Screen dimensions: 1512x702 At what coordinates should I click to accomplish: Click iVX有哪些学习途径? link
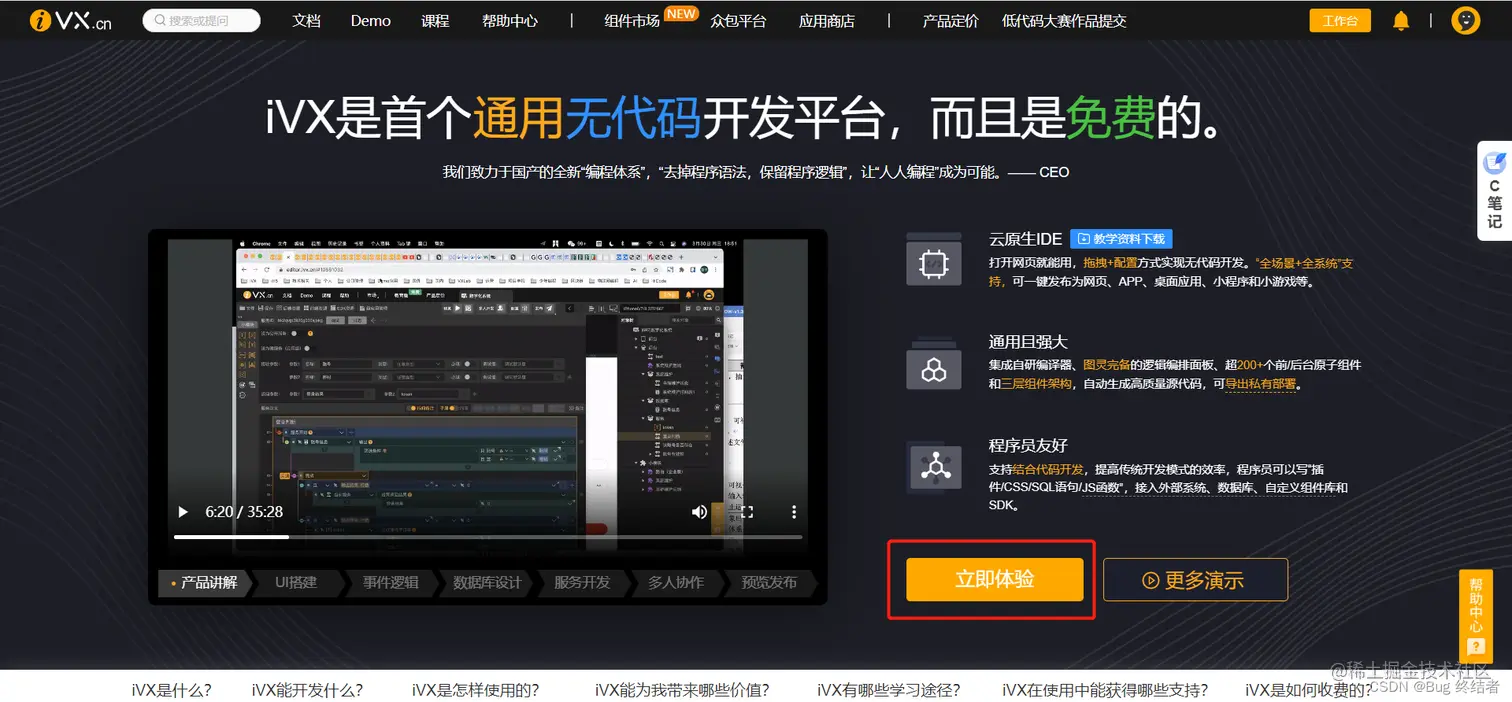pyautogui.click(x=888, y=690)
